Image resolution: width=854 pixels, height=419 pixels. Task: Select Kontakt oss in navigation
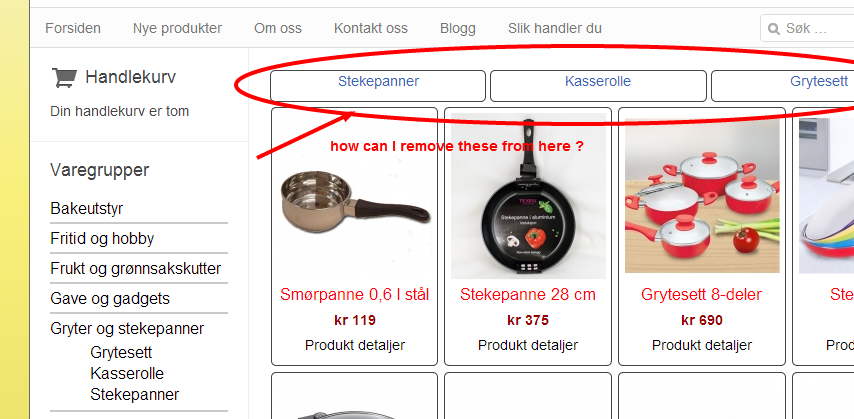click(371, 28)
